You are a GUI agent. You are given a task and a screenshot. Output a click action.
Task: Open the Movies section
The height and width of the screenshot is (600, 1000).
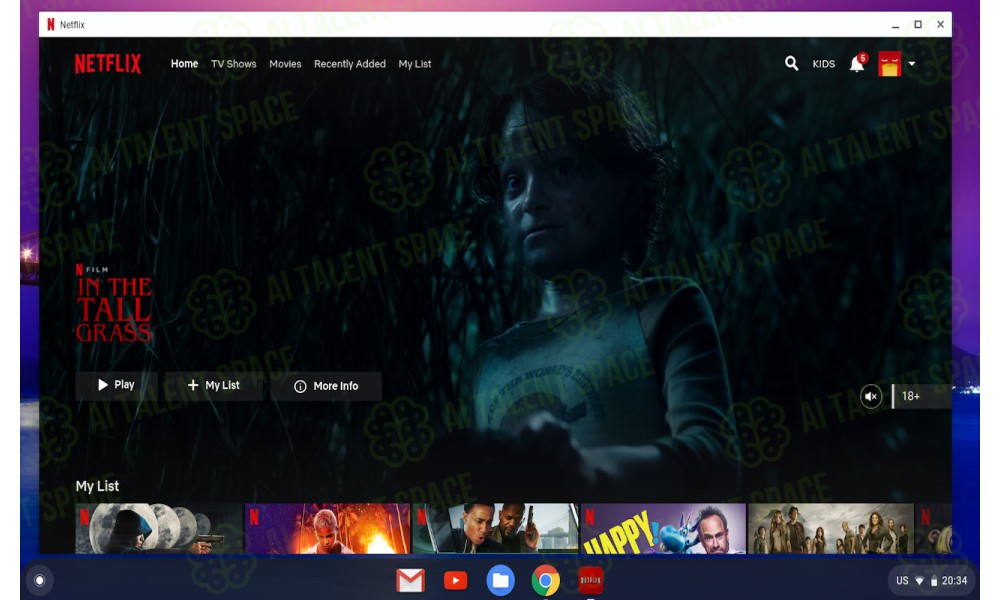click(285, 64)
